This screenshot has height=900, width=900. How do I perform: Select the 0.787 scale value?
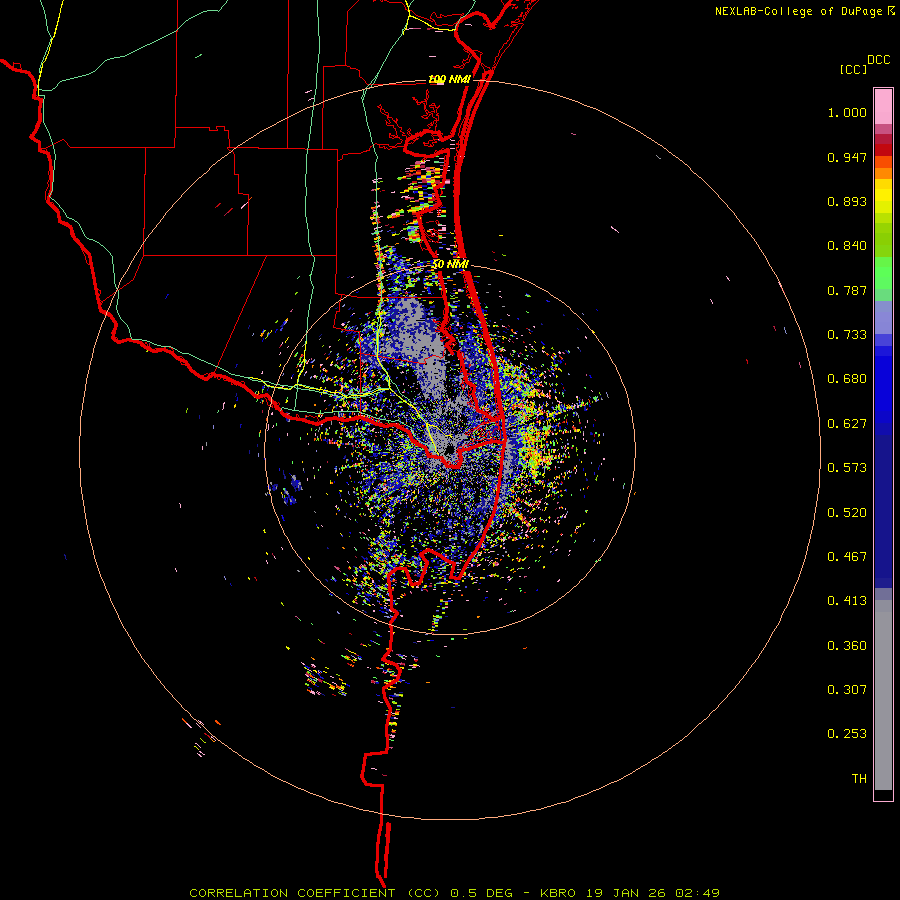(x=847, y=290)
